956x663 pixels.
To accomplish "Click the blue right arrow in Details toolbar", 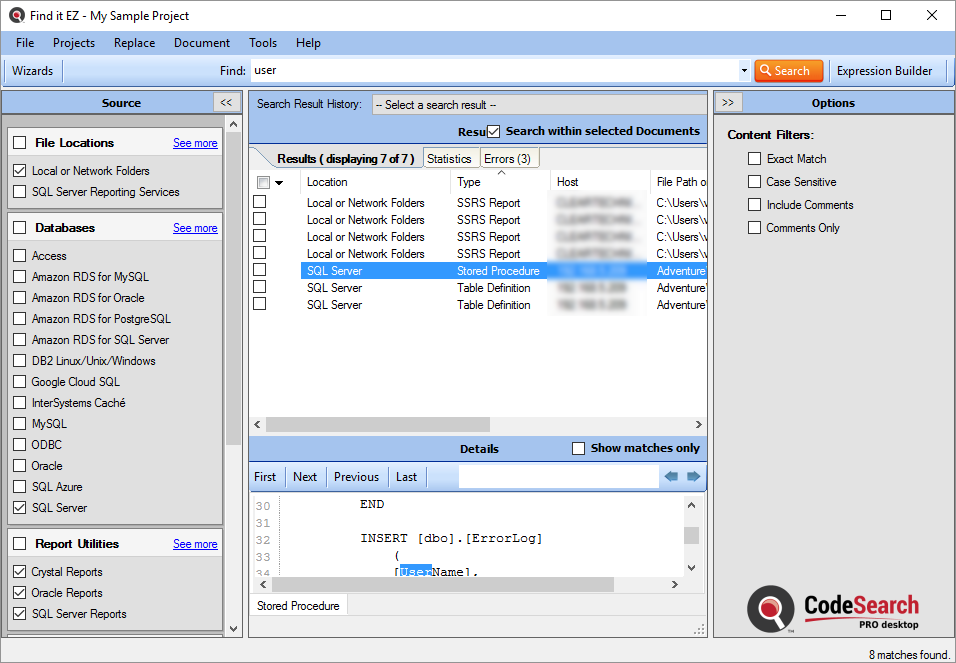I will pos(693,476).
